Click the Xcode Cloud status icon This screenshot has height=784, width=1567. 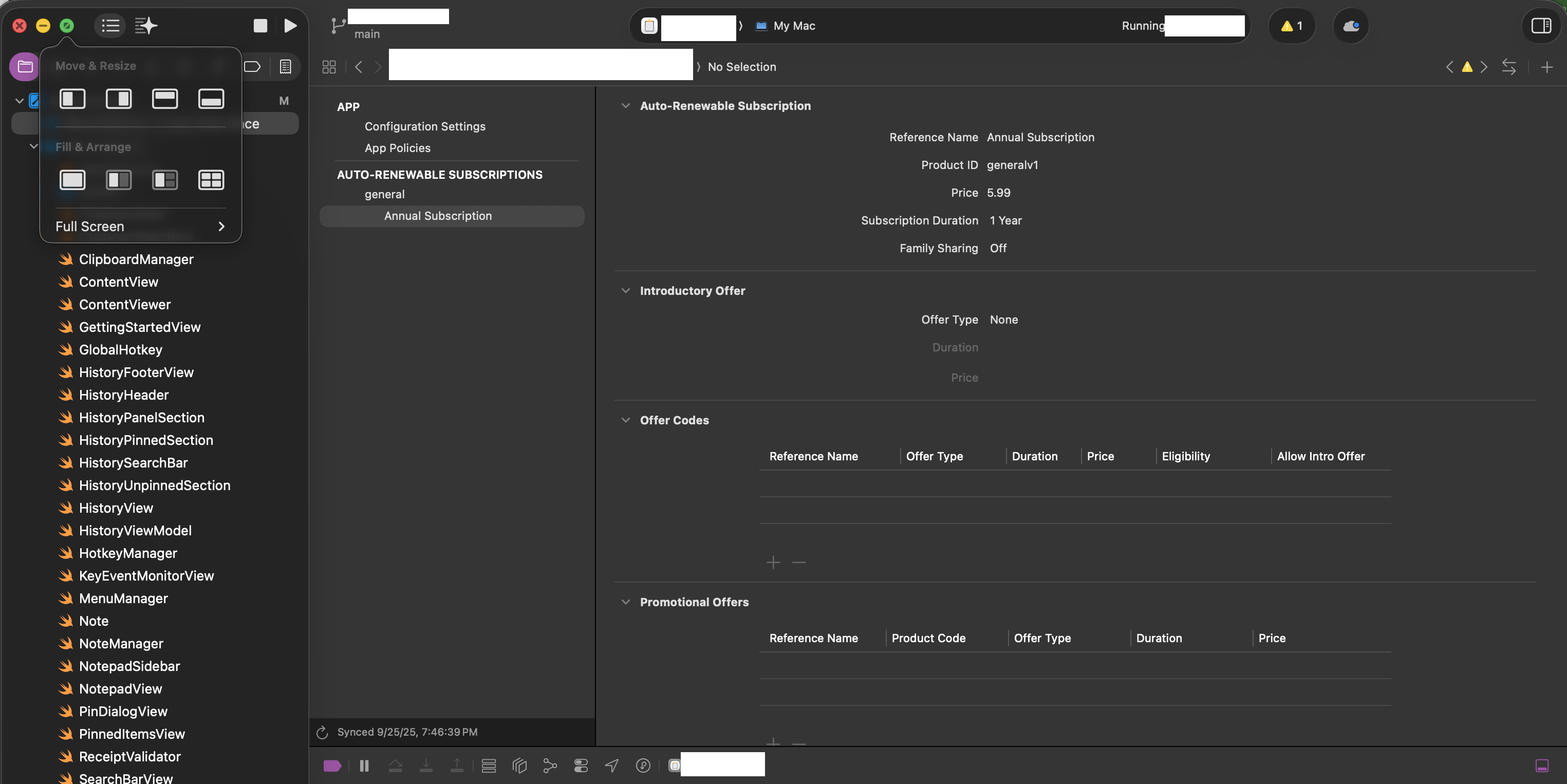(x=1350, y=26)
